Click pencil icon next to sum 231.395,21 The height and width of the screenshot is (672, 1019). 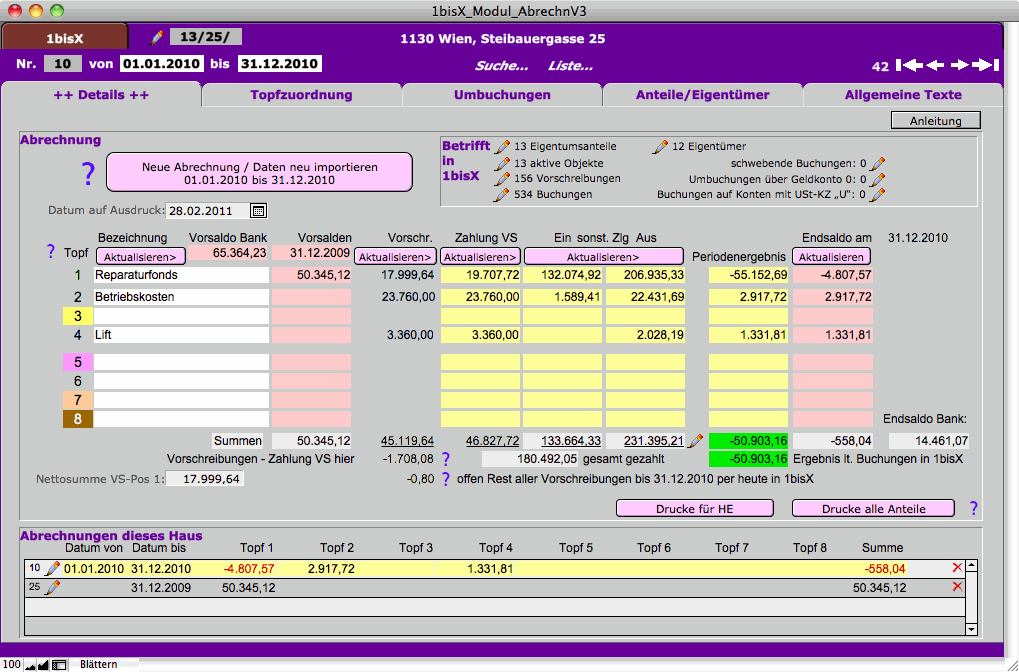point(696,440)
